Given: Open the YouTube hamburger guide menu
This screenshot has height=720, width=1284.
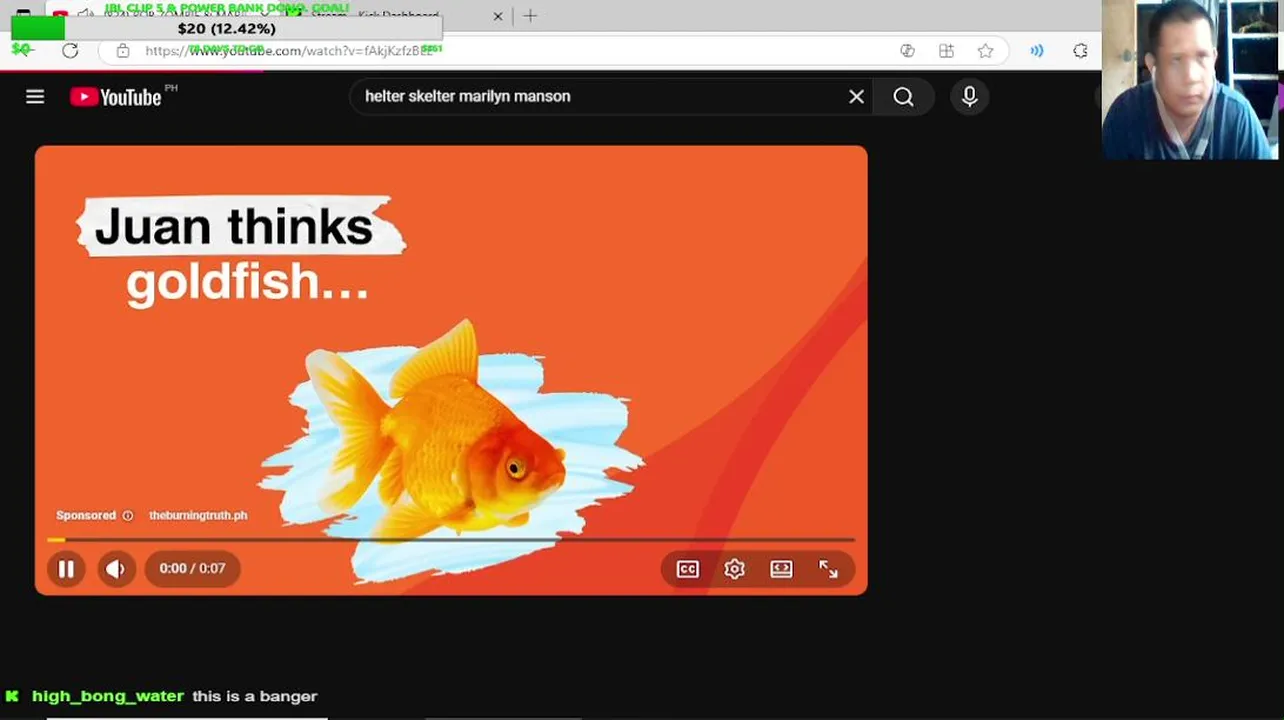Looking at the screenshot, I should 35,97.
